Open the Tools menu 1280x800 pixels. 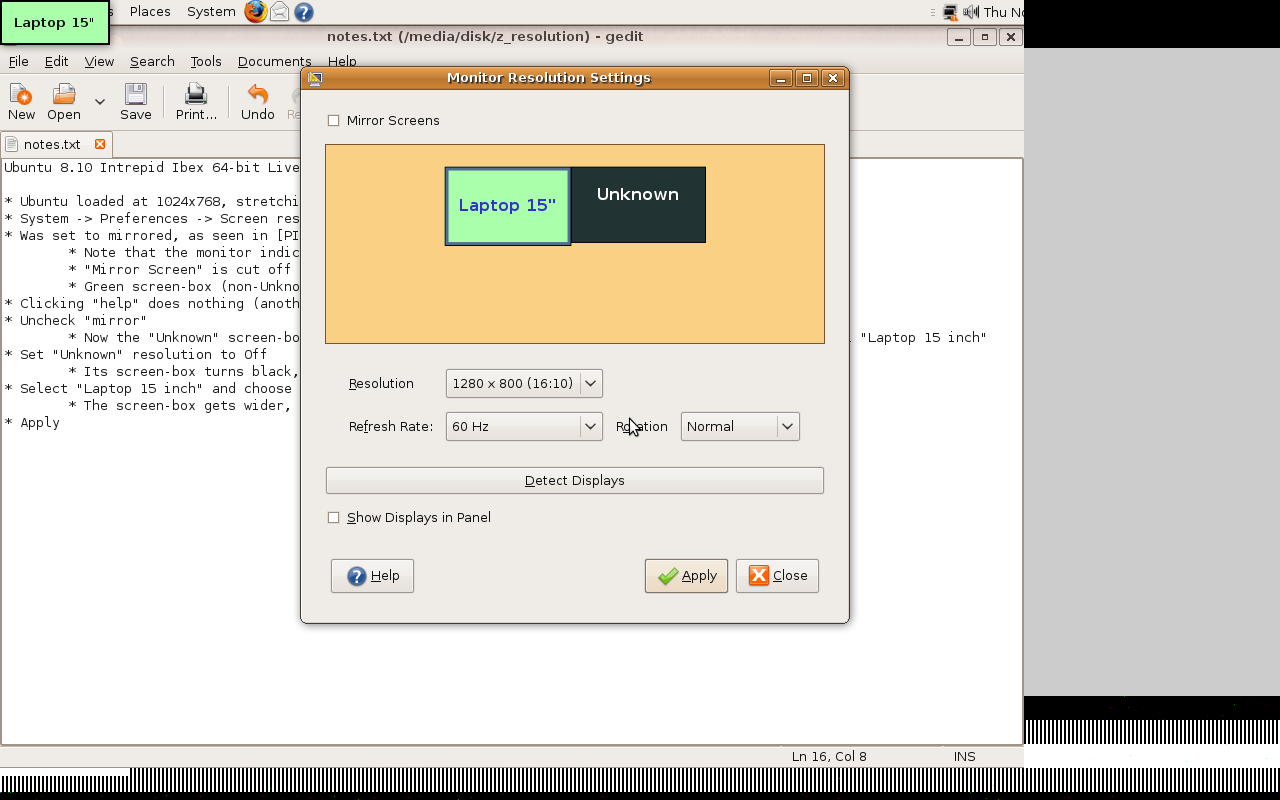[206, 62]
